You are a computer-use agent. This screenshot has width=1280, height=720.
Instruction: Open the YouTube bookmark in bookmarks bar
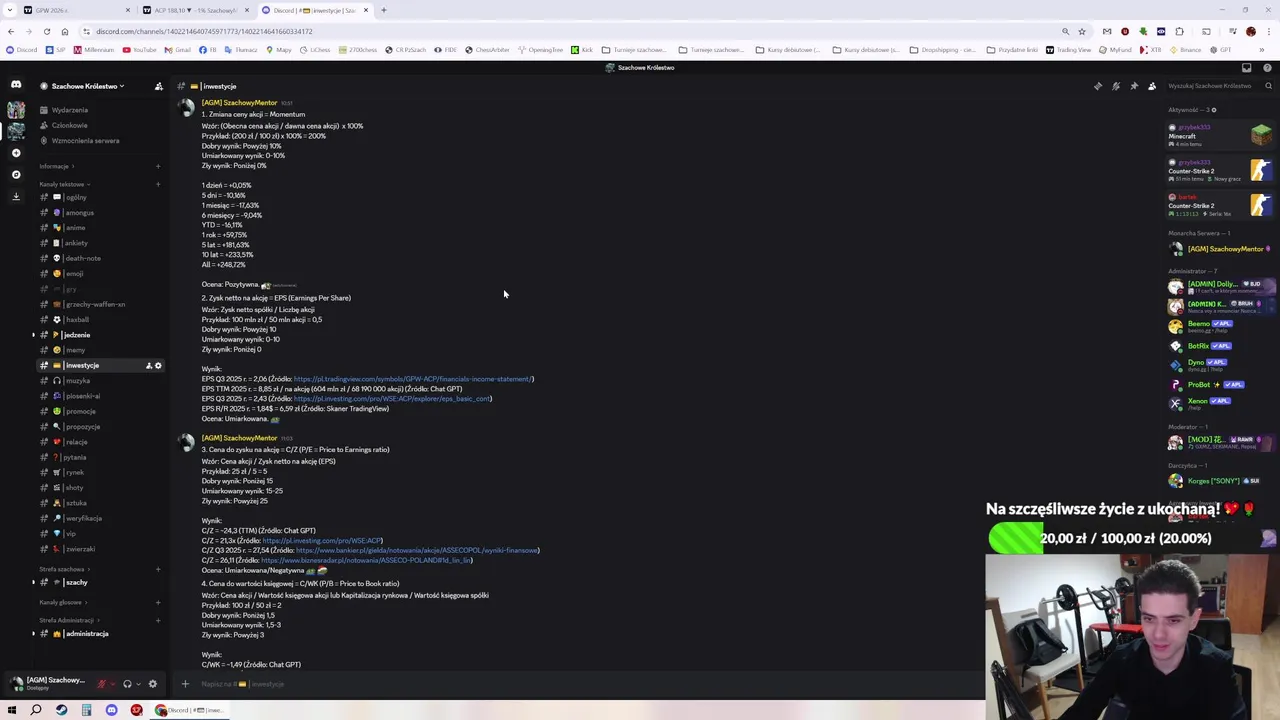tap(139, 49)
